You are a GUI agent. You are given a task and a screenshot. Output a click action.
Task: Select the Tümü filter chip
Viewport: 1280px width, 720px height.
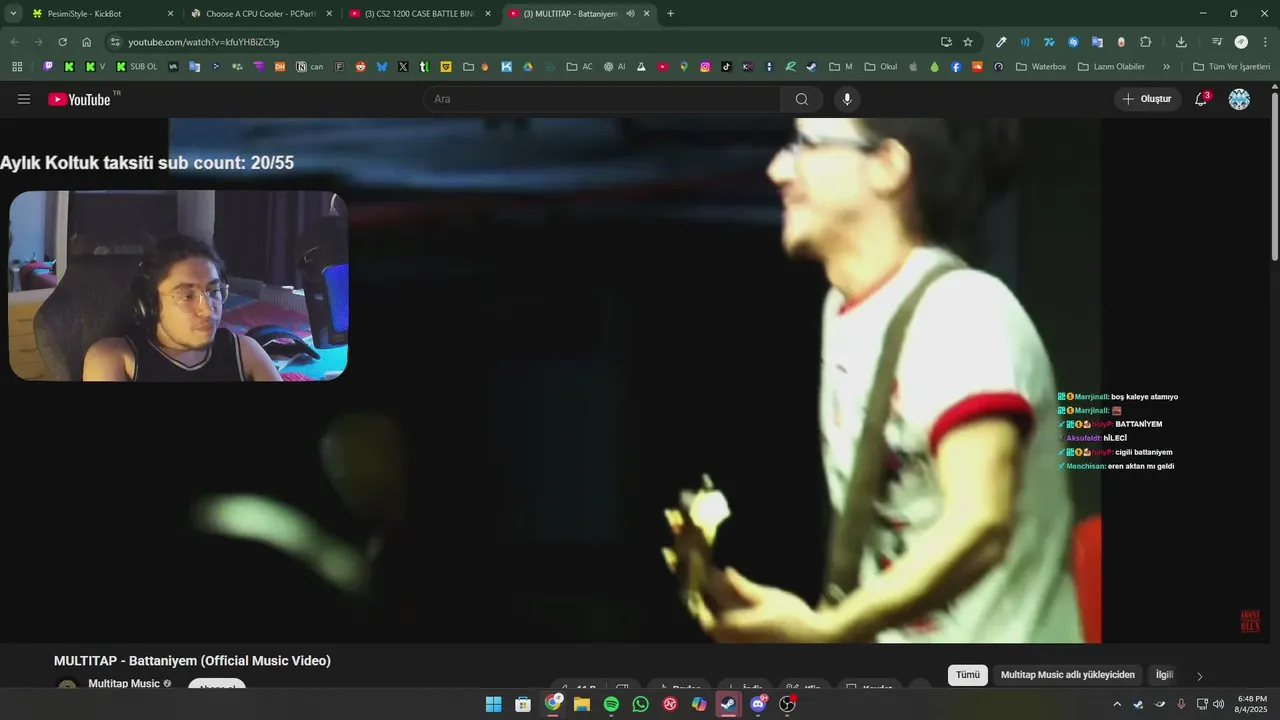[968, 675]
